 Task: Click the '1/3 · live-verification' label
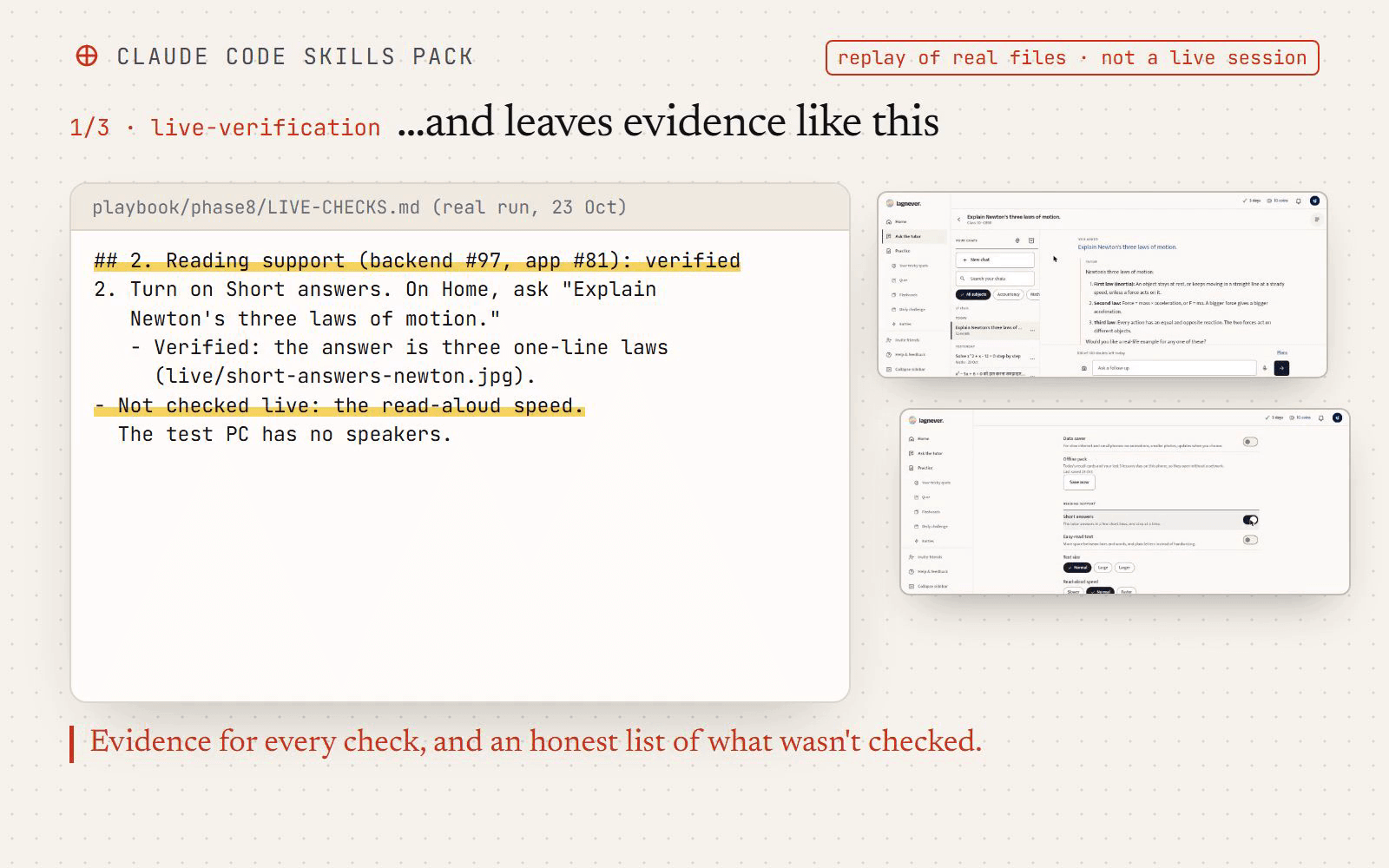tap(225, 128)
